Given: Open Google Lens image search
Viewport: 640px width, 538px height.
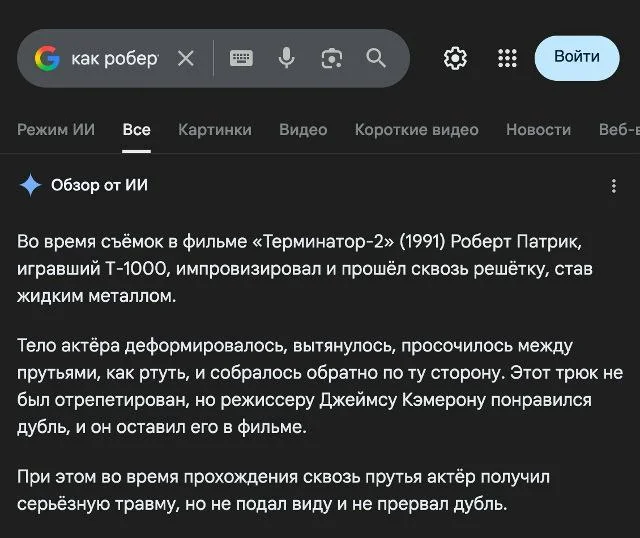Looking at the screenshot, I should [332, 58].
